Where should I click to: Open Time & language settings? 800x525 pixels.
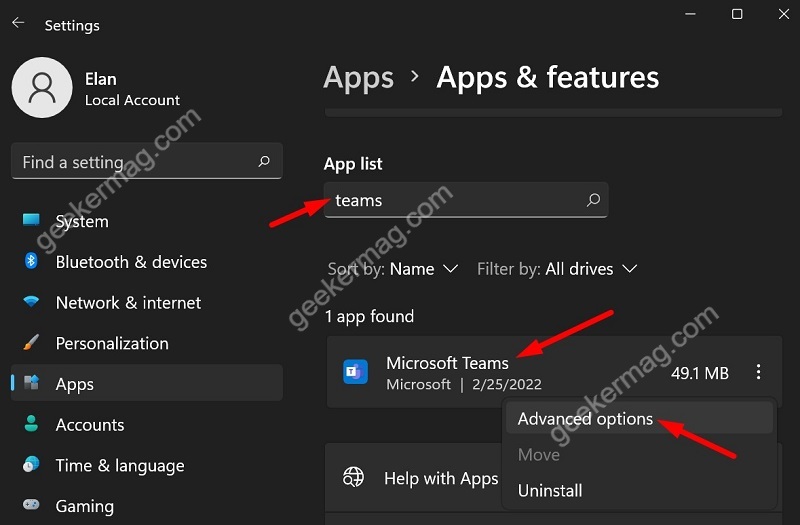[x=147, y=465]
